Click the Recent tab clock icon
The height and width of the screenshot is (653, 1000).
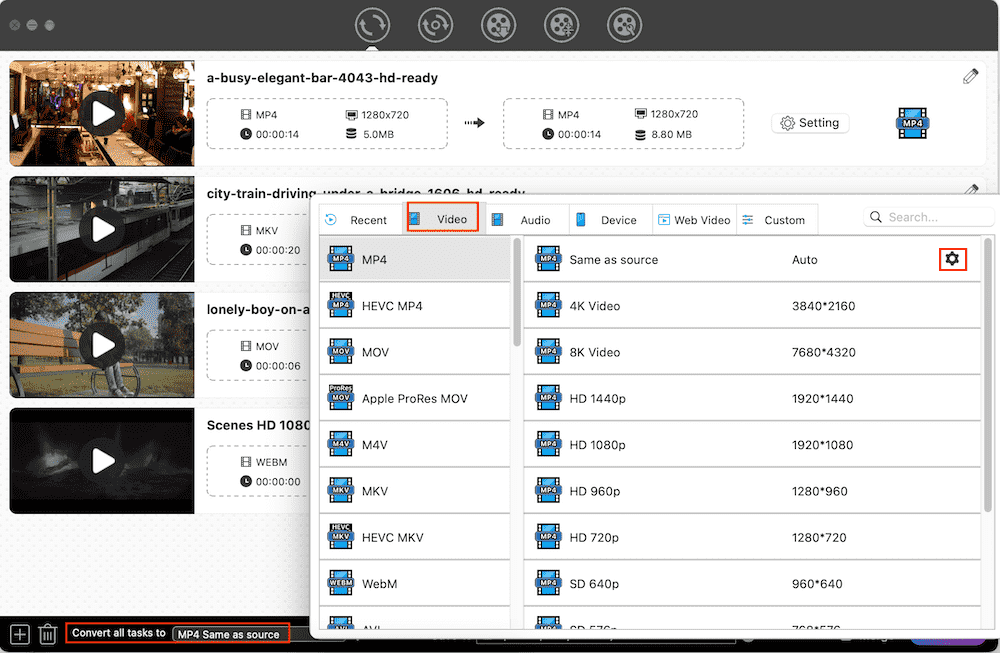coord(330,220)
